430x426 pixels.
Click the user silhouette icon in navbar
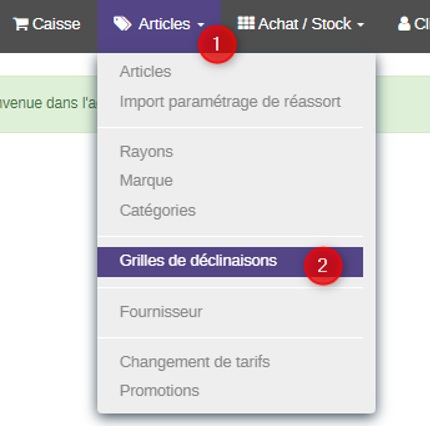point(404,24)
